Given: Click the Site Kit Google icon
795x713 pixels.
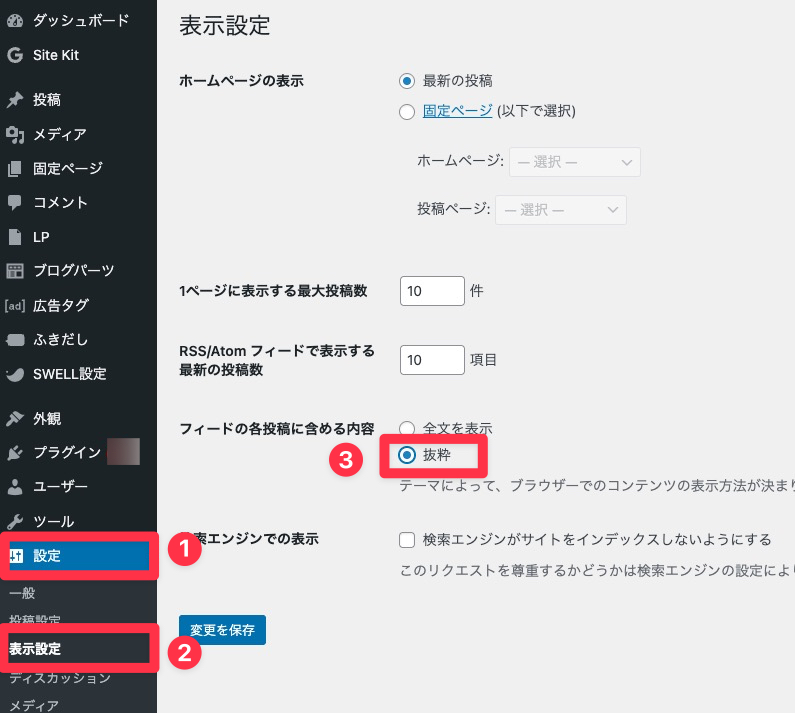Looking at the screenshot, I should 15,55.
